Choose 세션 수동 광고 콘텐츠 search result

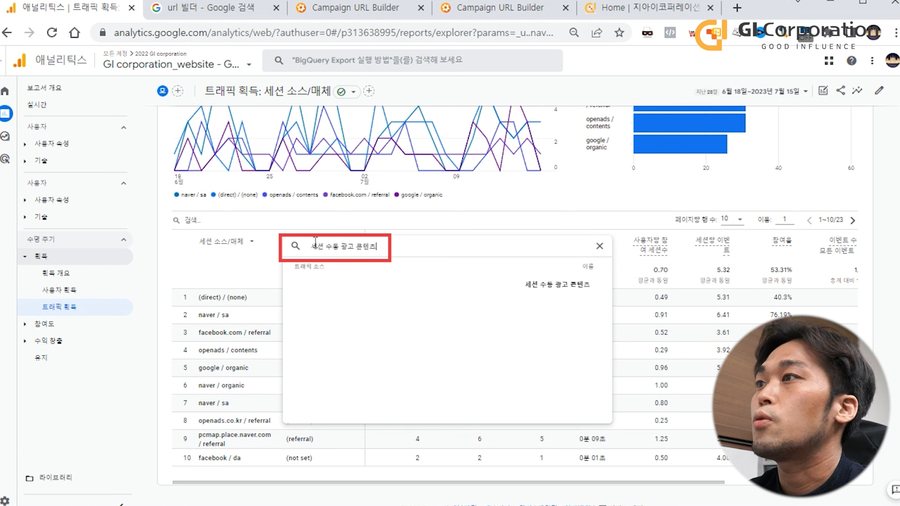coord(557,285)
